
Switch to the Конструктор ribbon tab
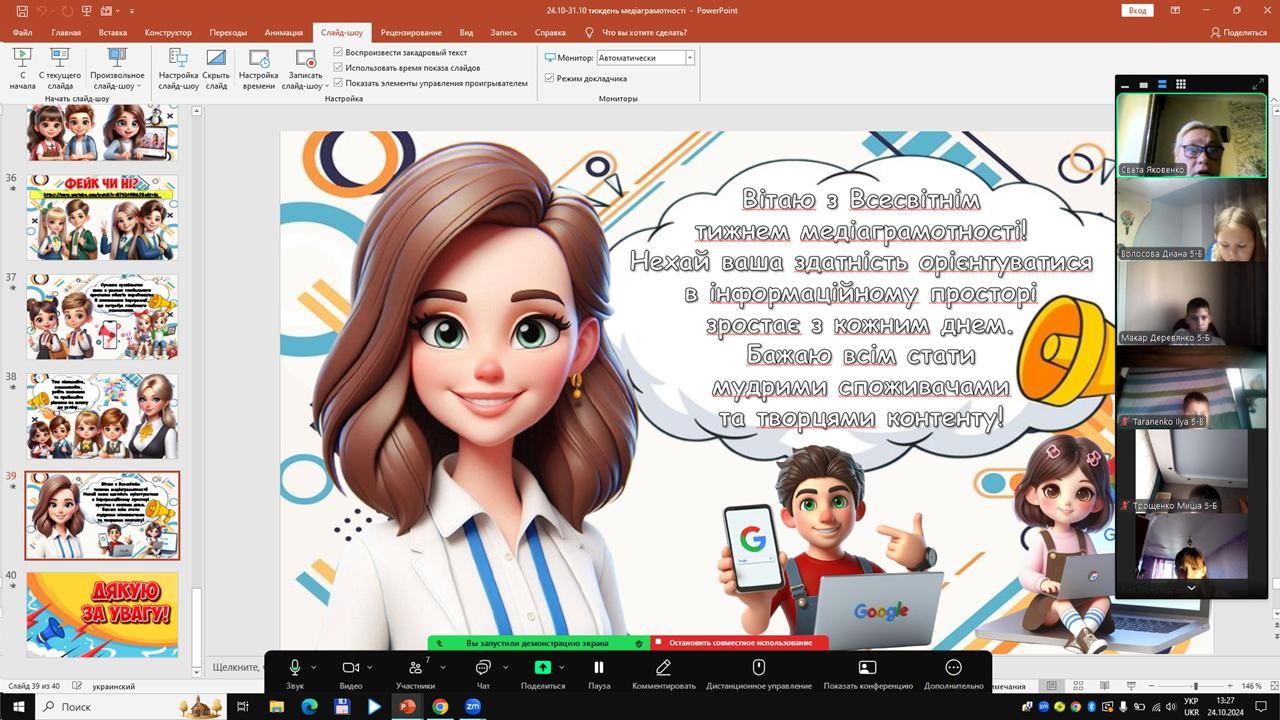coord(168,32)
